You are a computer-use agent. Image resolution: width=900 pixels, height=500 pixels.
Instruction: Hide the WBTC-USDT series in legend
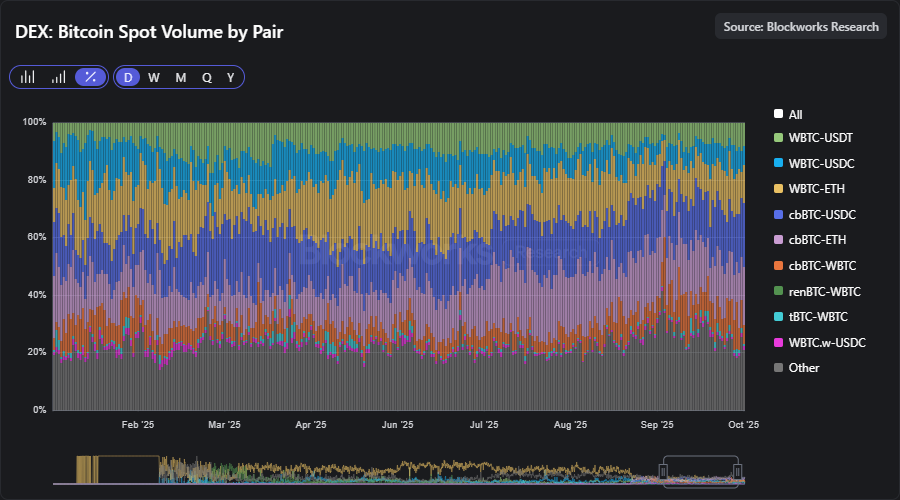click(820, 137)
